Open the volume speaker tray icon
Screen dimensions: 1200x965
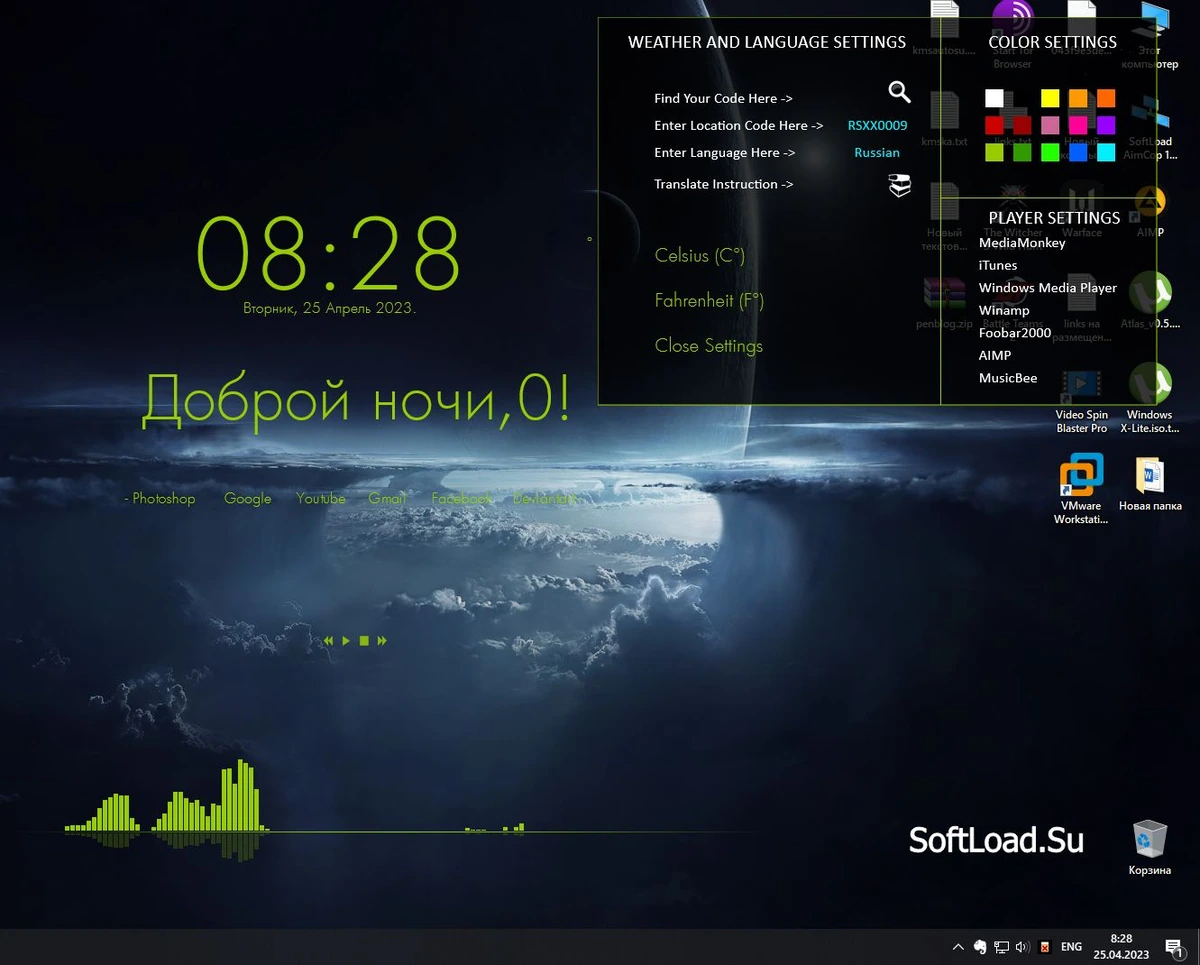click(1022, 946)
